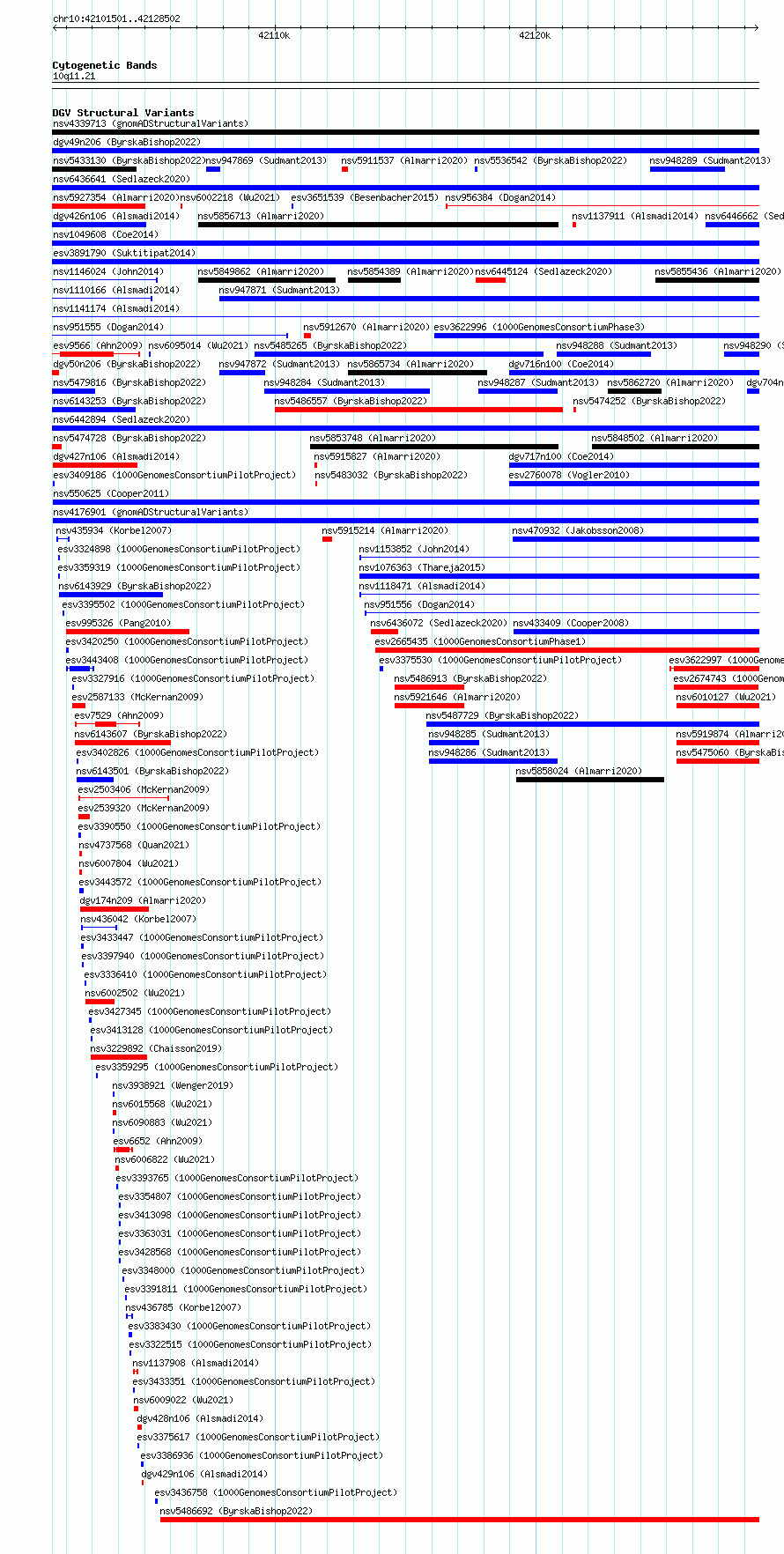Select nsv6095014 Wu2021 label
This screenshot has height=1554, width=784.
(x=198, y=345)
